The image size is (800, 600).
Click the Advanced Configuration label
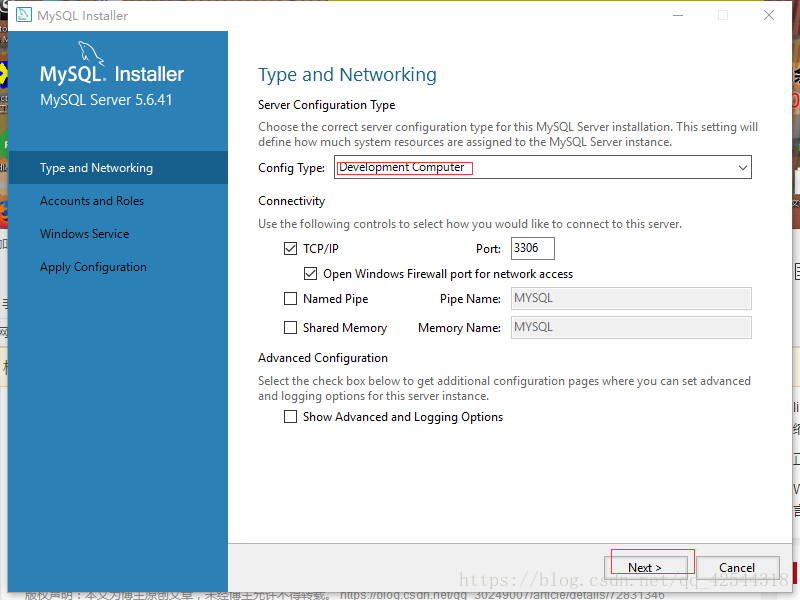[x=323, y=358]
